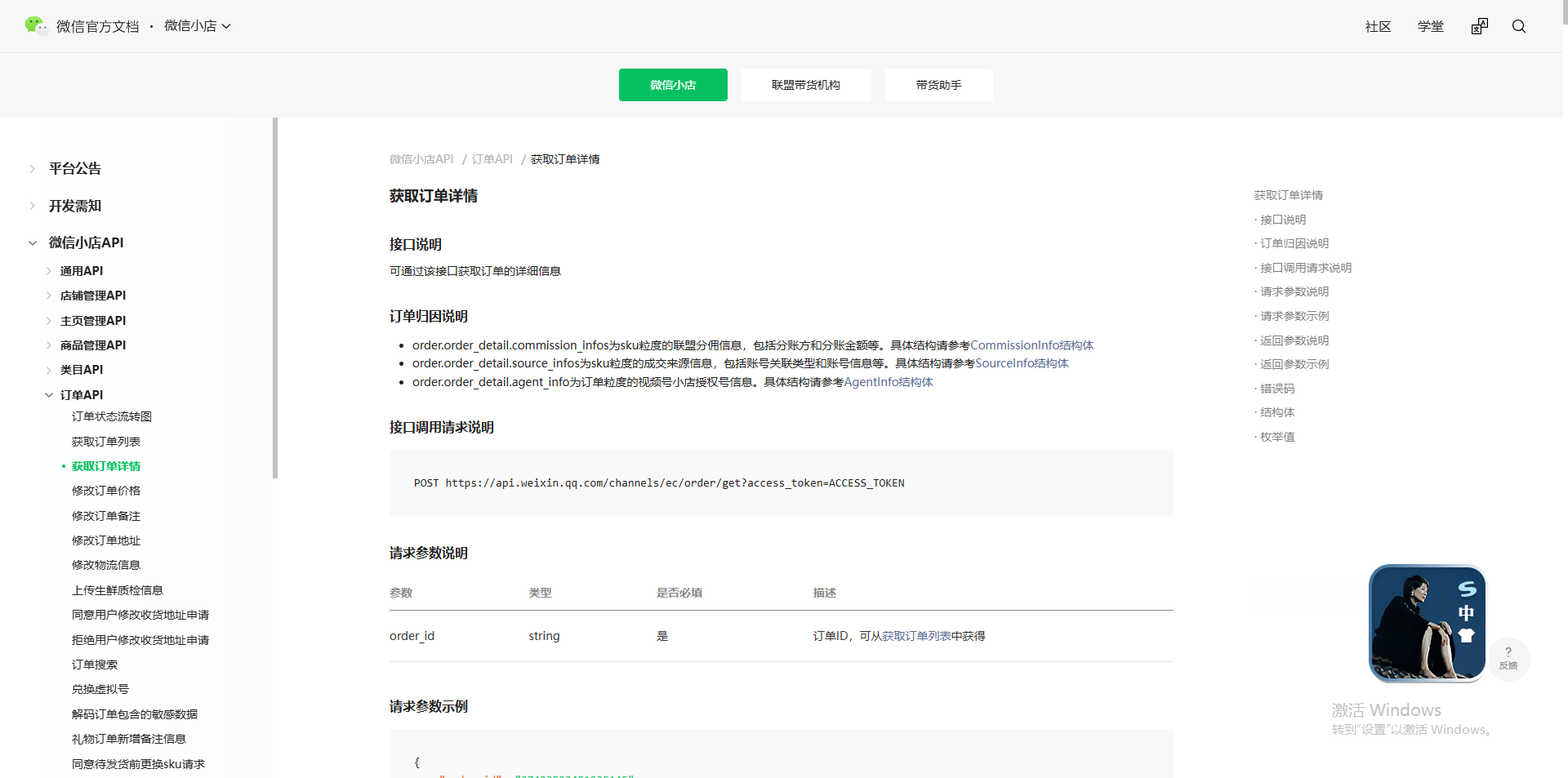The width and height of the screenshot is (1568, 778).
Task: Select 兑换虚拟号 in sidebar
Action: pos(100,689)
